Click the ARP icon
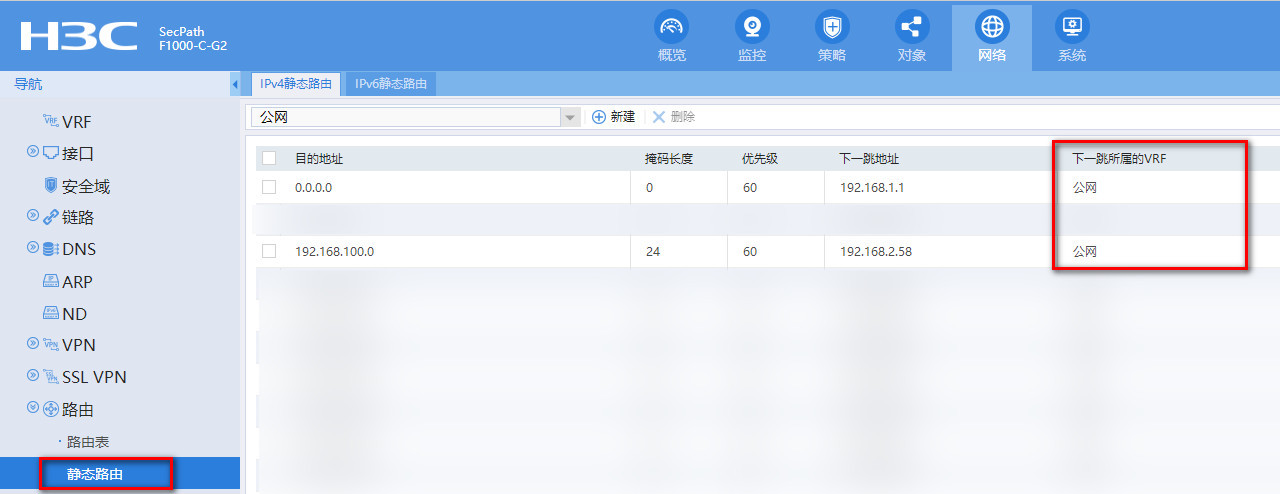 [51, 281]
